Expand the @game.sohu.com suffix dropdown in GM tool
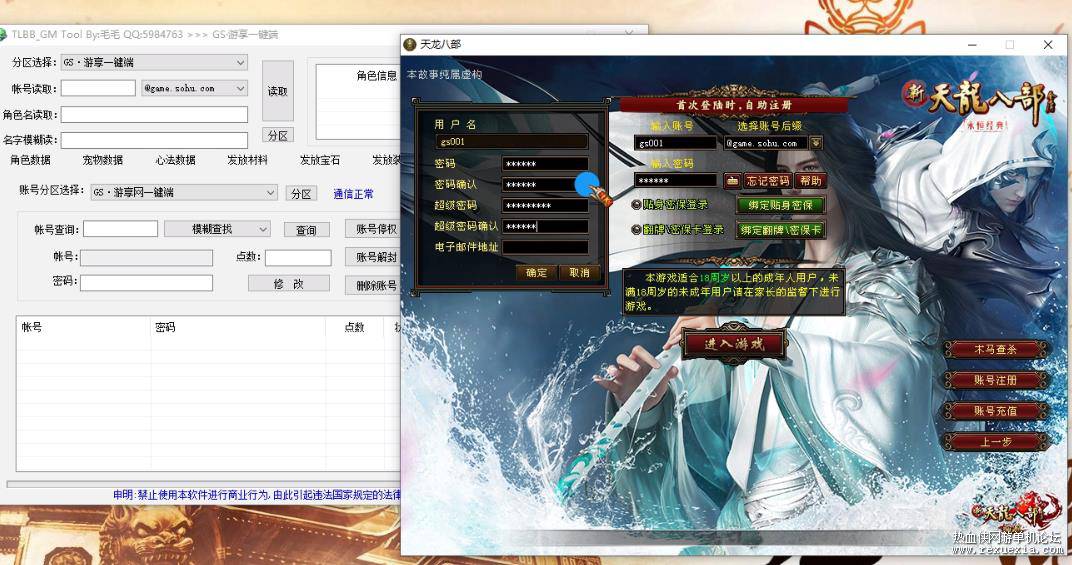The image size is (1072, 565). pyautogui.click(x=194, y=88)
